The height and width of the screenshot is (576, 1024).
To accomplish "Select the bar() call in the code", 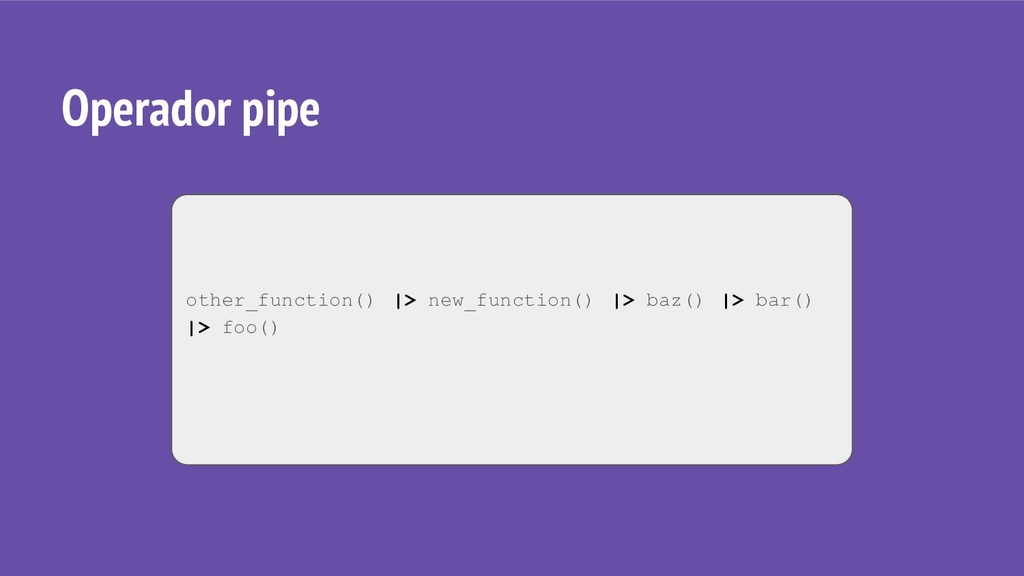I will tap(783, 300).
